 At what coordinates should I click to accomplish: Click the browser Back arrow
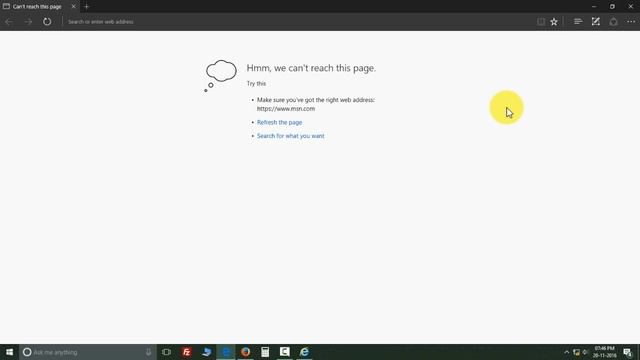9,22
